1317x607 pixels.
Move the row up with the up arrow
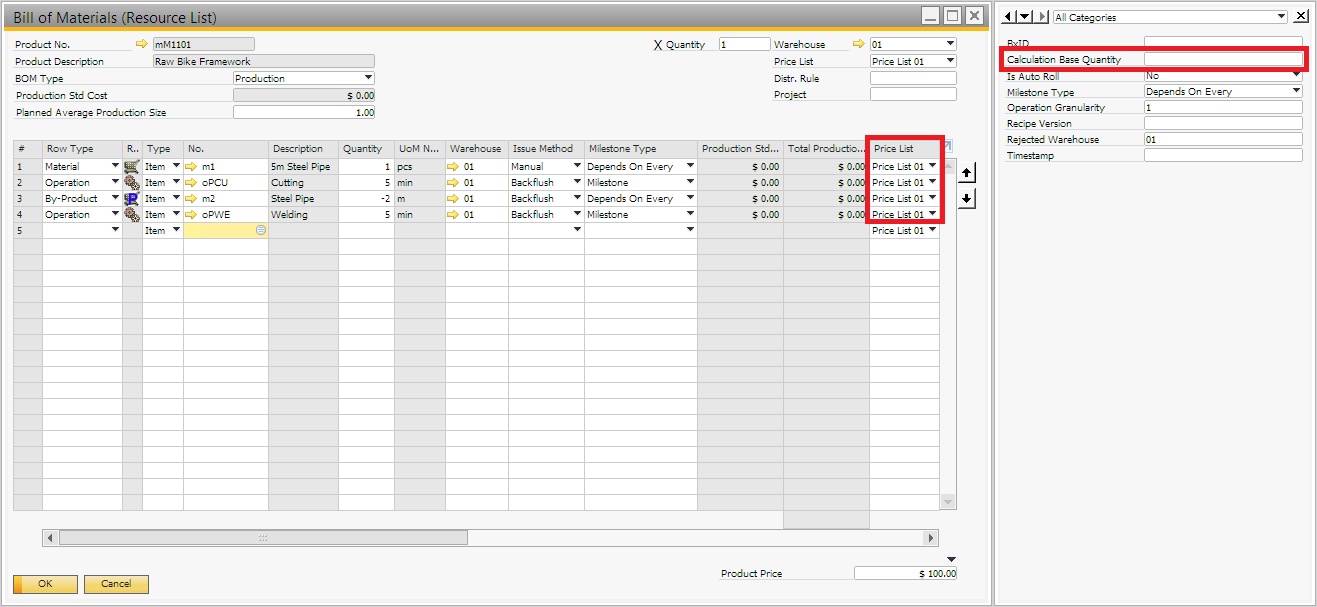pos(966,173)
